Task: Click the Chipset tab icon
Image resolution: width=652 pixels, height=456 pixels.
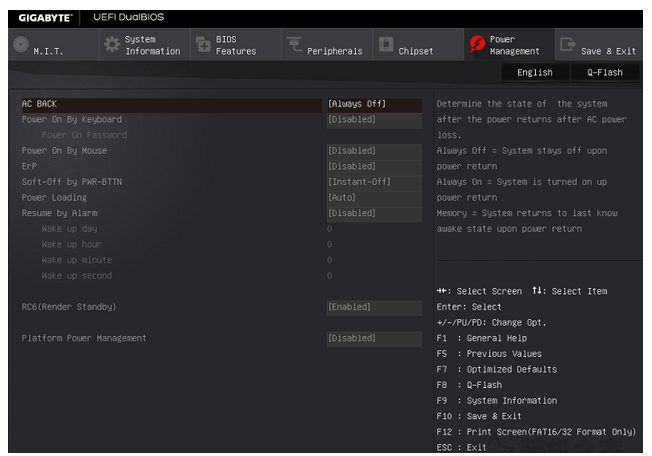Action: 385,46
